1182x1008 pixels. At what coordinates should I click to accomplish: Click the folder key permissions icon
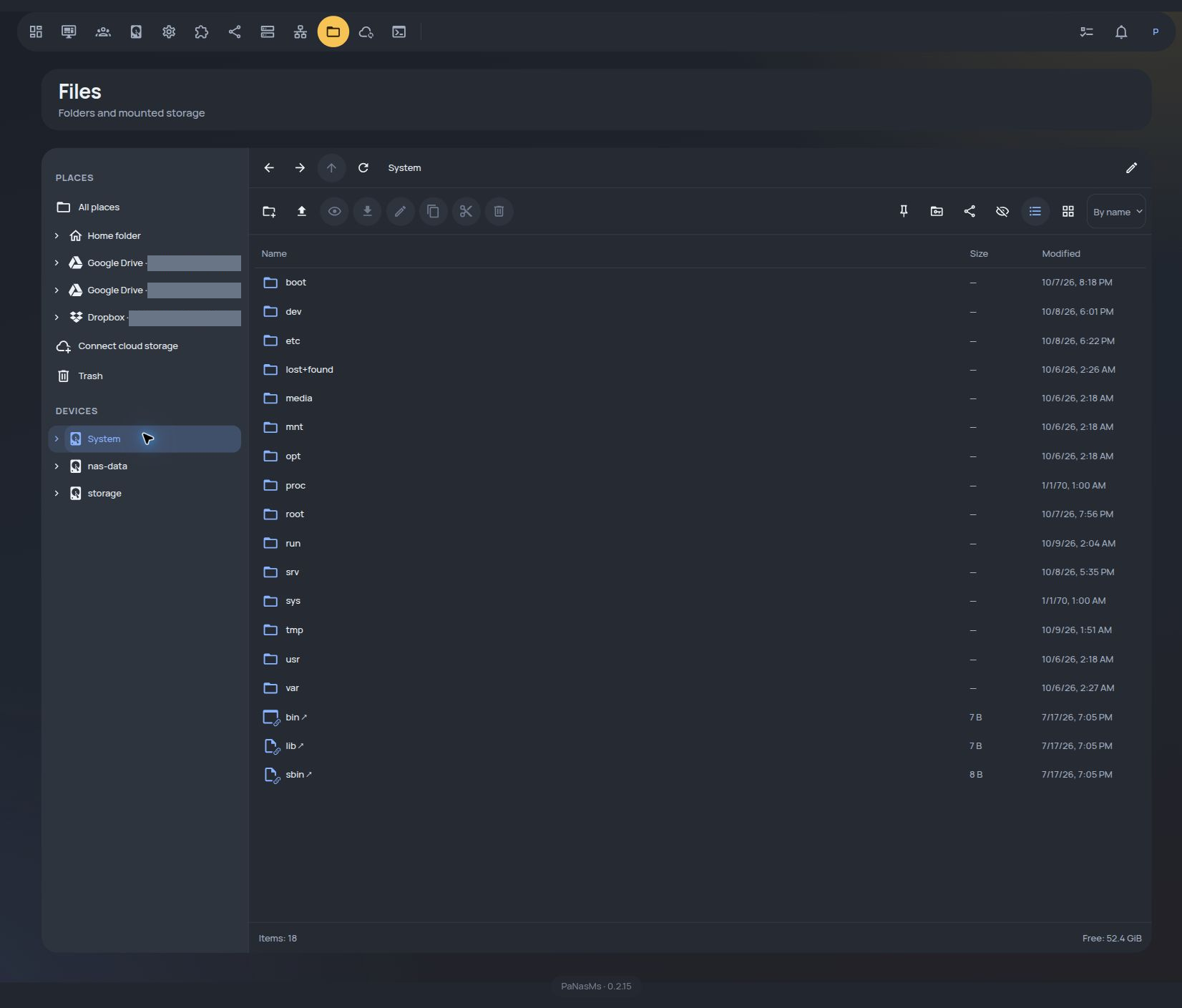pos(937,211)
